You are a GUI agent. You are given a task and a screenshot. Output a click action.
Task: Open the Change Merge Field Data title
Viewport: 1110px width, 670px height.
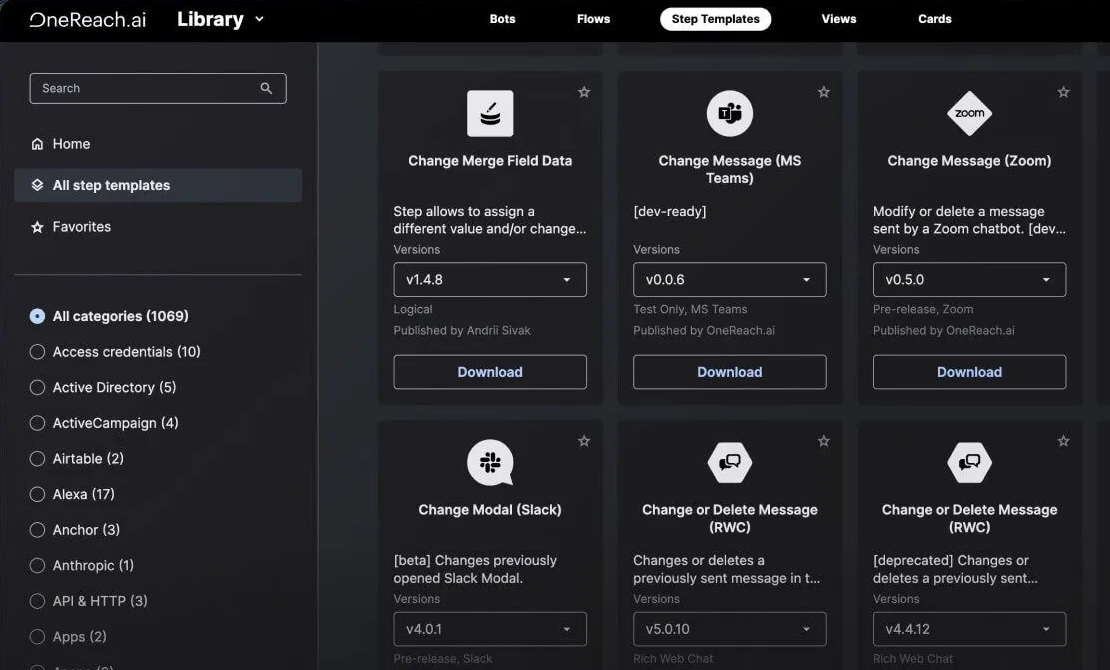pyautogui.click(x=490, y=161)
